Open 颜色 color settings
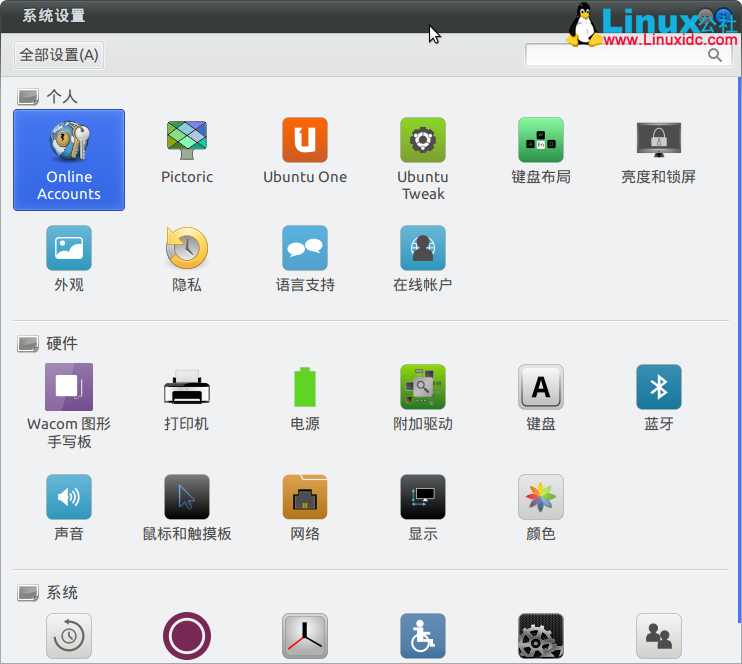 (541, 508)
